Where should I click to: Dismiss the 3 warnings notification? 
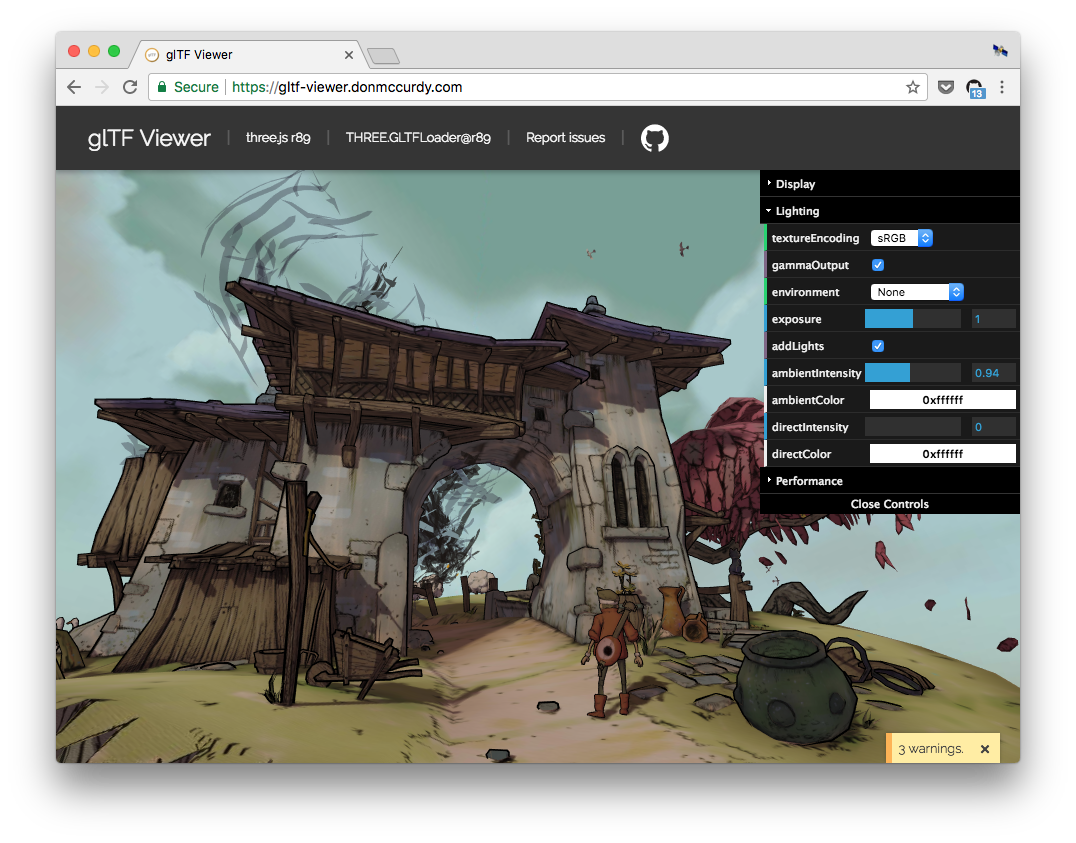[x=985, y=749]
